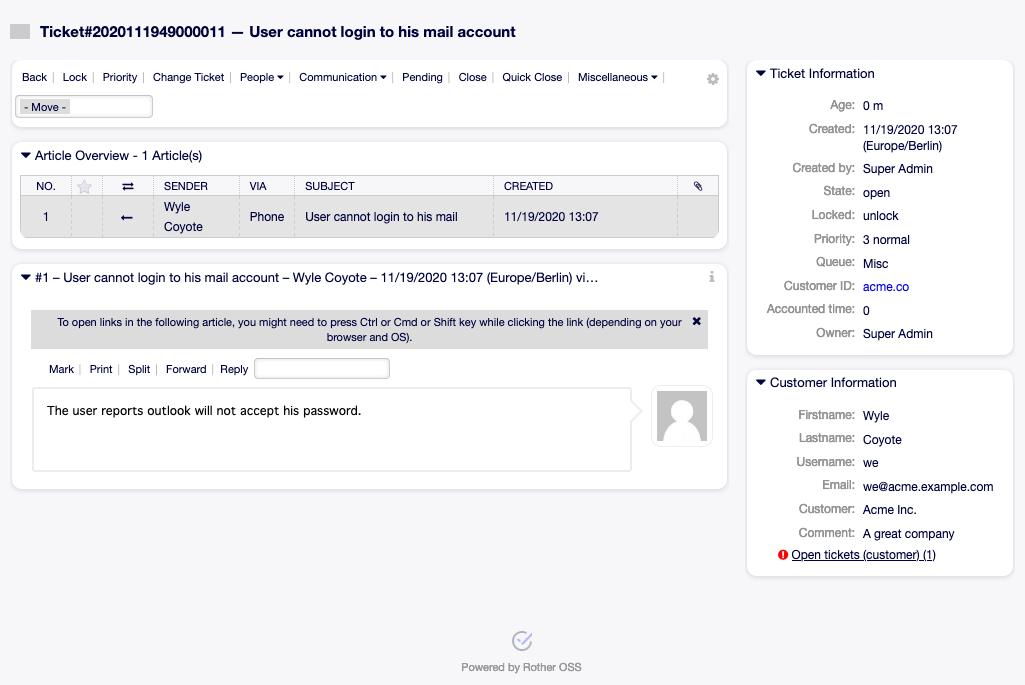The height and width of the screenshot is (685, 1025).
Task: Collapse the Article Overview widget
Action: (26, 156)
